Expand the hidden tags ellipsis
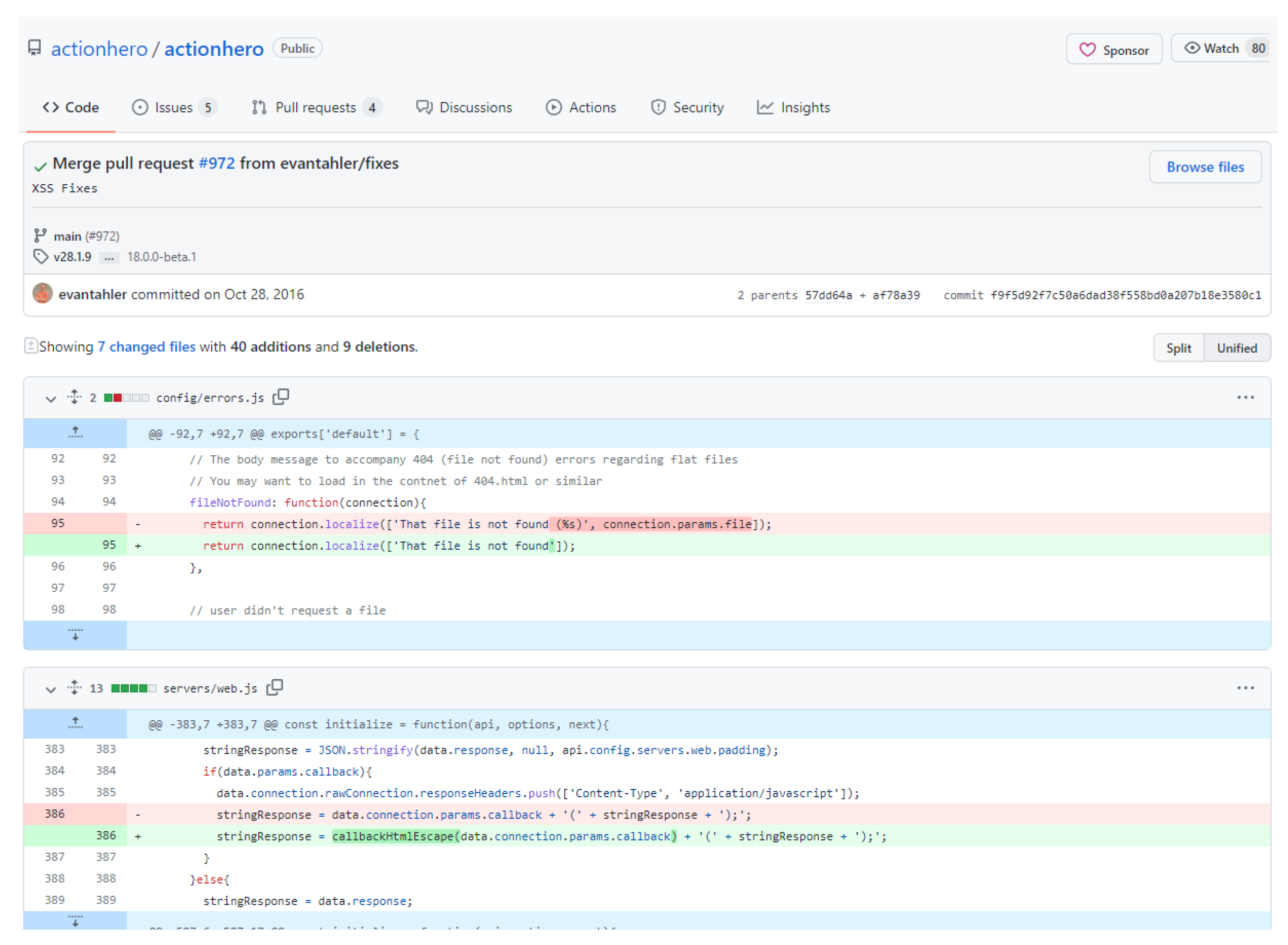Viewport: 1288px width, 945px height. click(x=109, y=257)
